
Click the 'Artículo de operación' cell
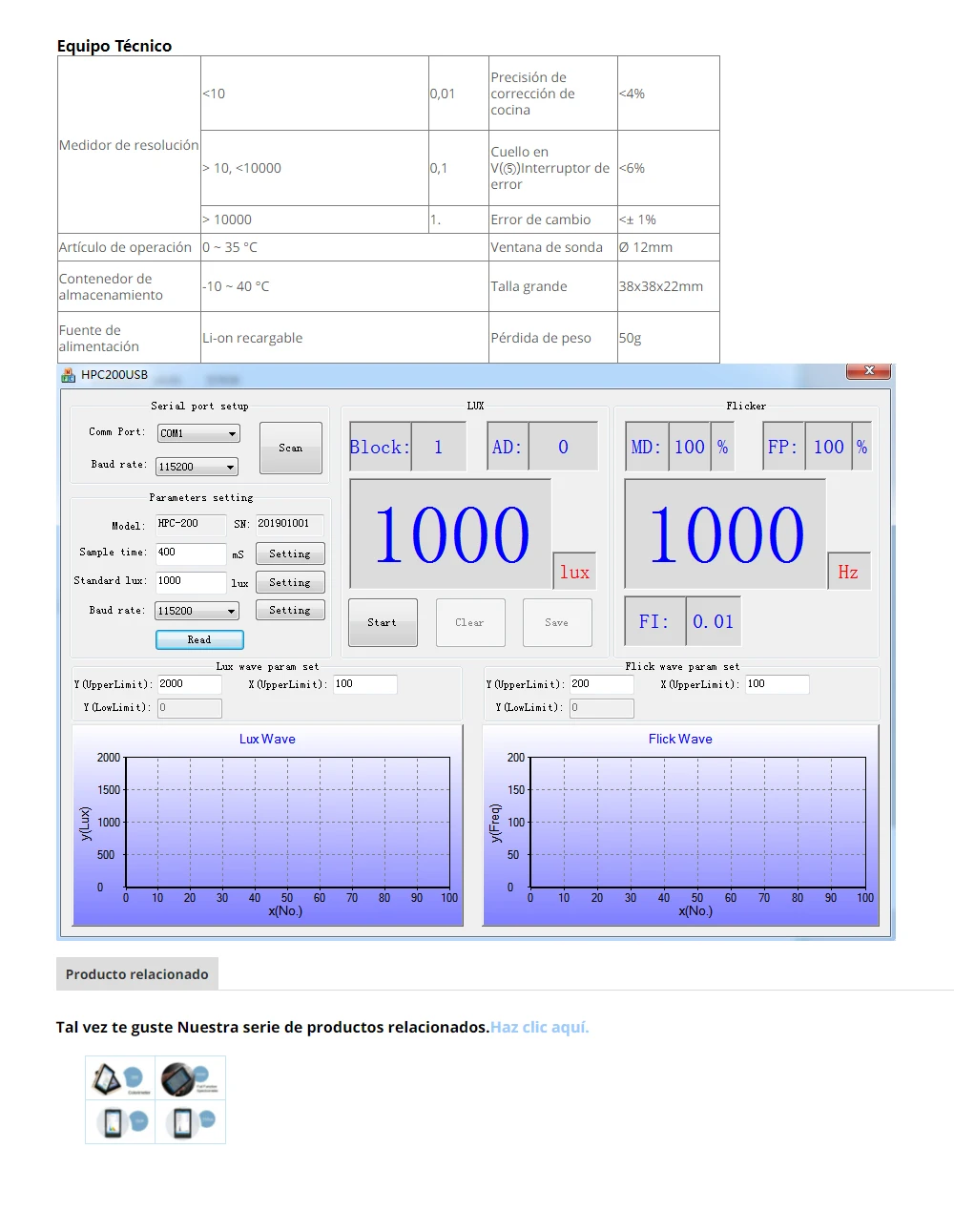pyautogui.click(x=129, y=247)
